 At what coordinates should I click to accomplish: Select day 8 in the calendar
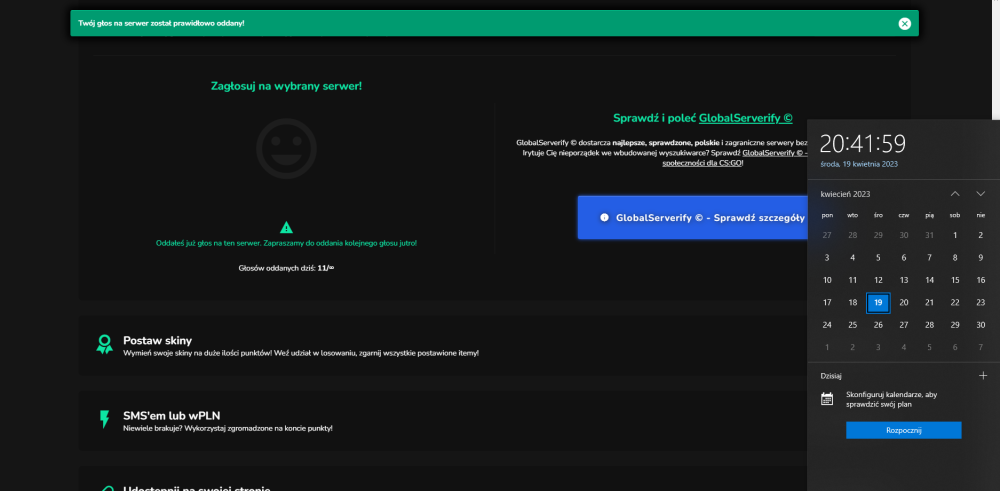(955, 258)
